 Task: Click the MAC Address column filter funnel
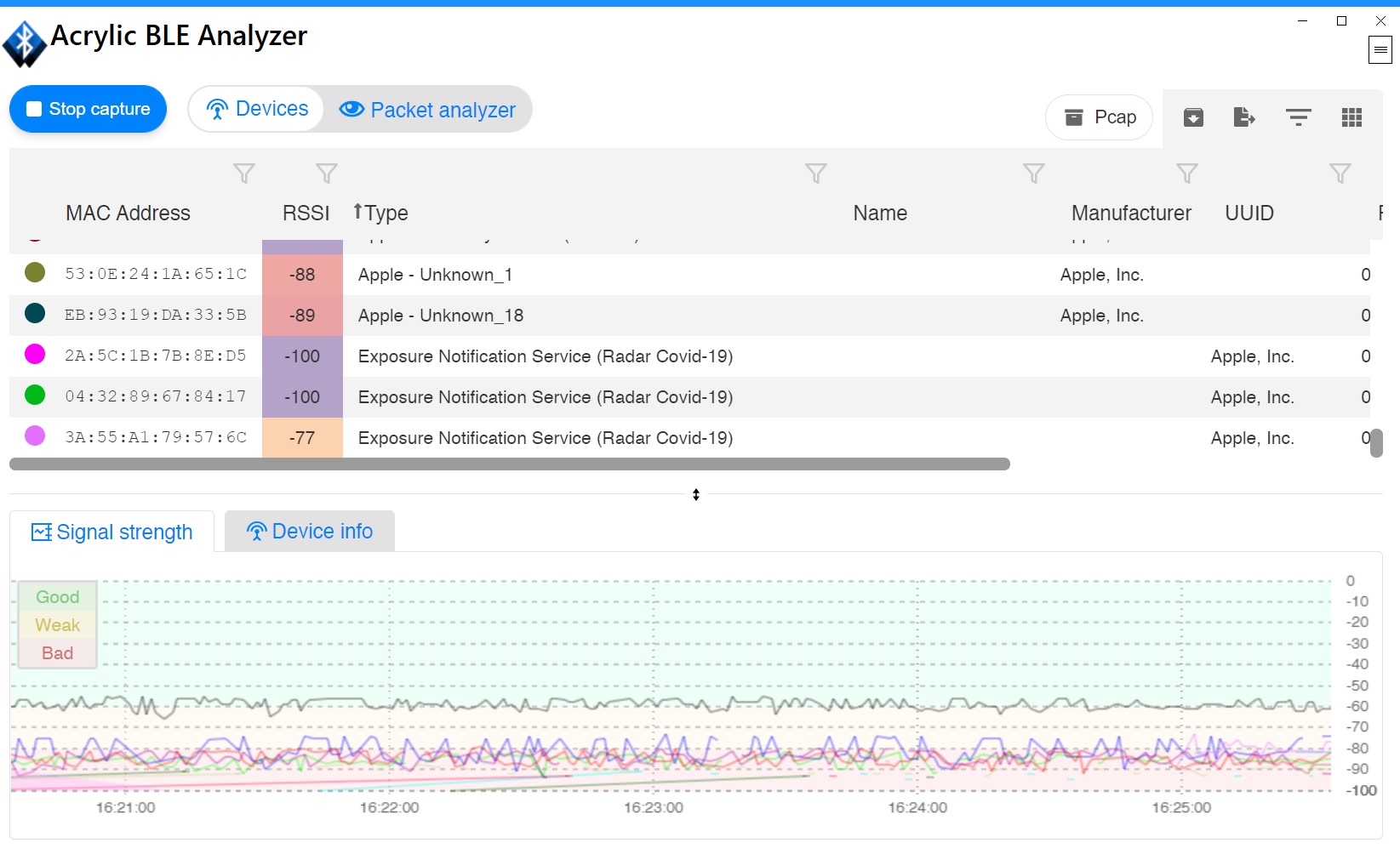click(x=244, y=174)
